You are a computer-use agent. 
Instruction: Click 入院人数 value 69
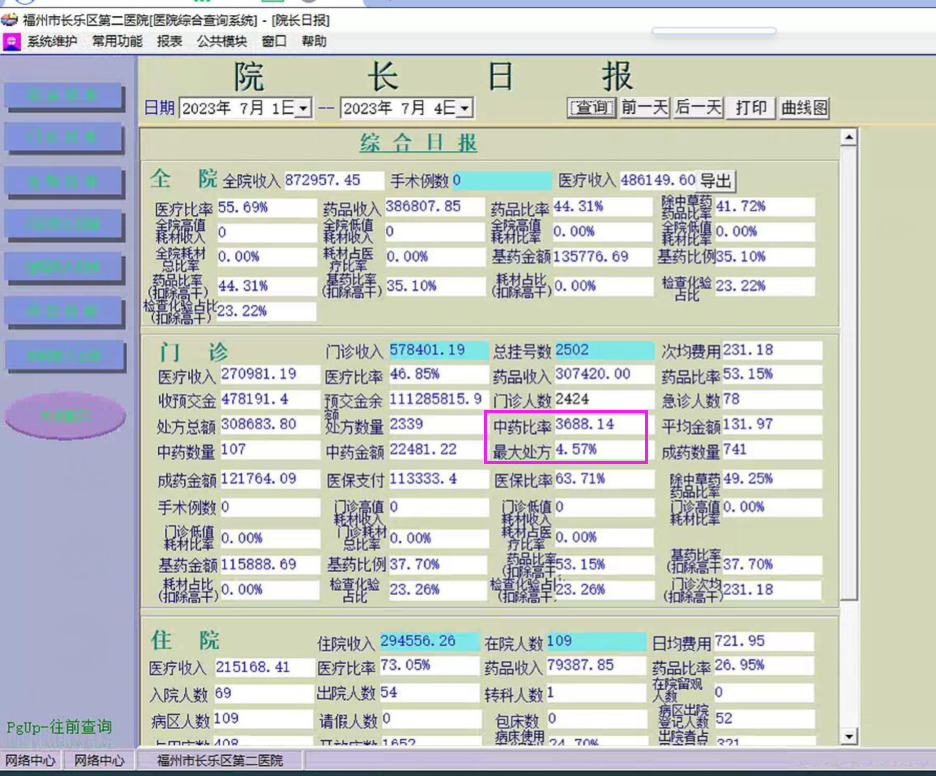click(264, 694)
